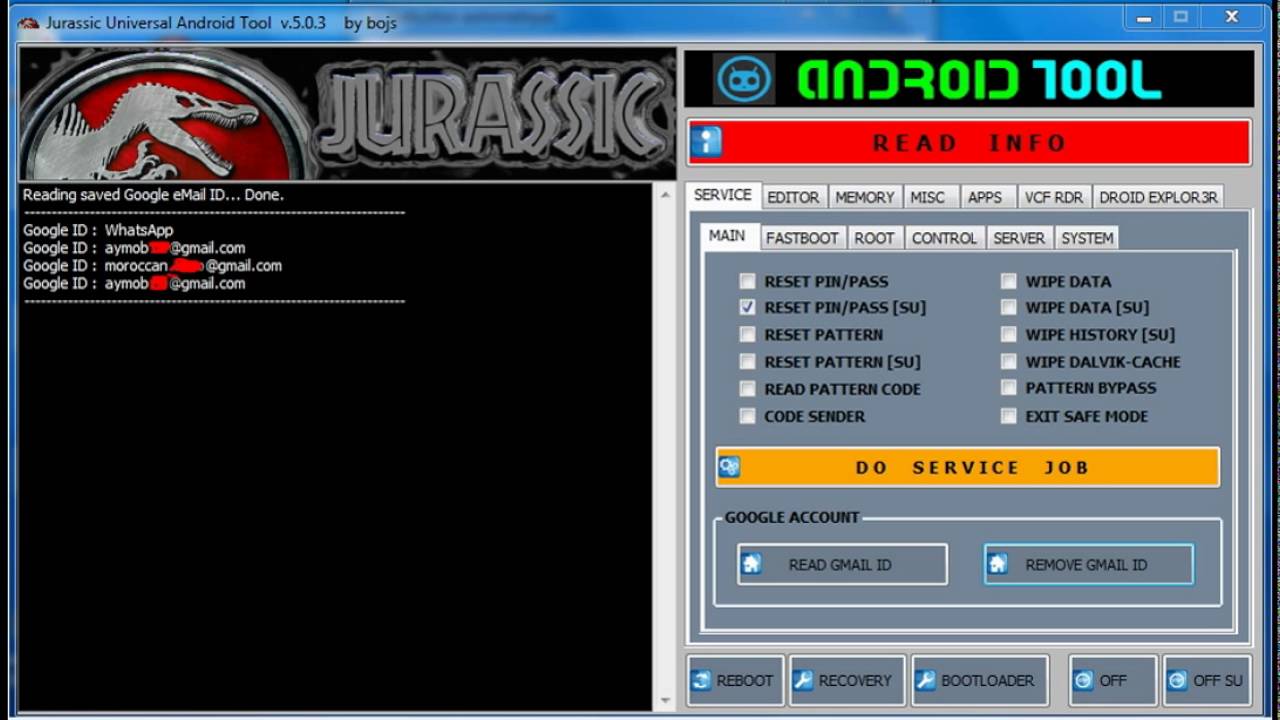Click log scrollbar up arrow
The width and height of the screenshot is (1280, 720).
(664, 195)
